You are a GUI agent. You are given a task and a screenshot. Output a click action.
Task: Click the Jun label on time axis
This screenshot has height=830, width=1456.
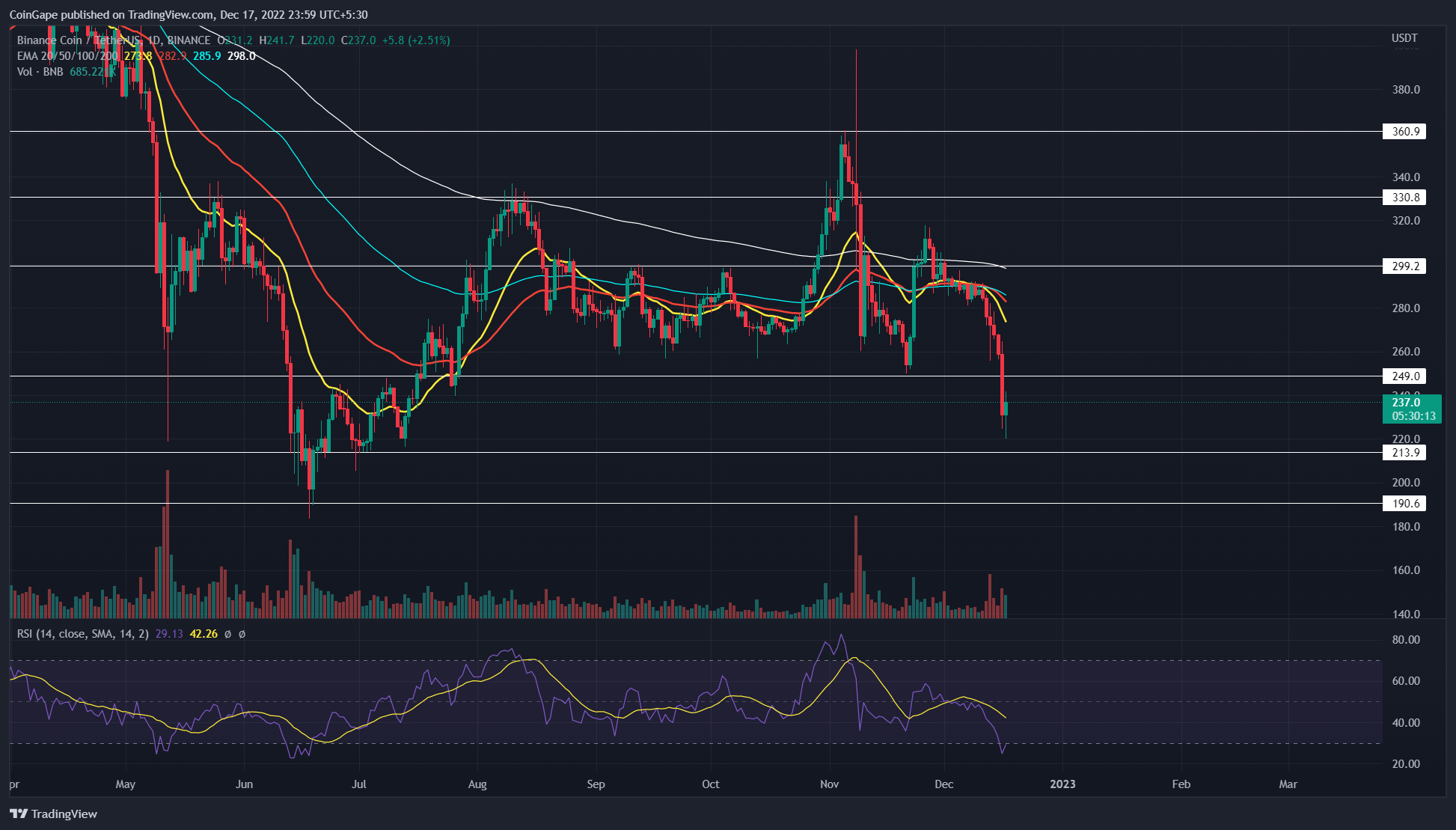[244, 784]
